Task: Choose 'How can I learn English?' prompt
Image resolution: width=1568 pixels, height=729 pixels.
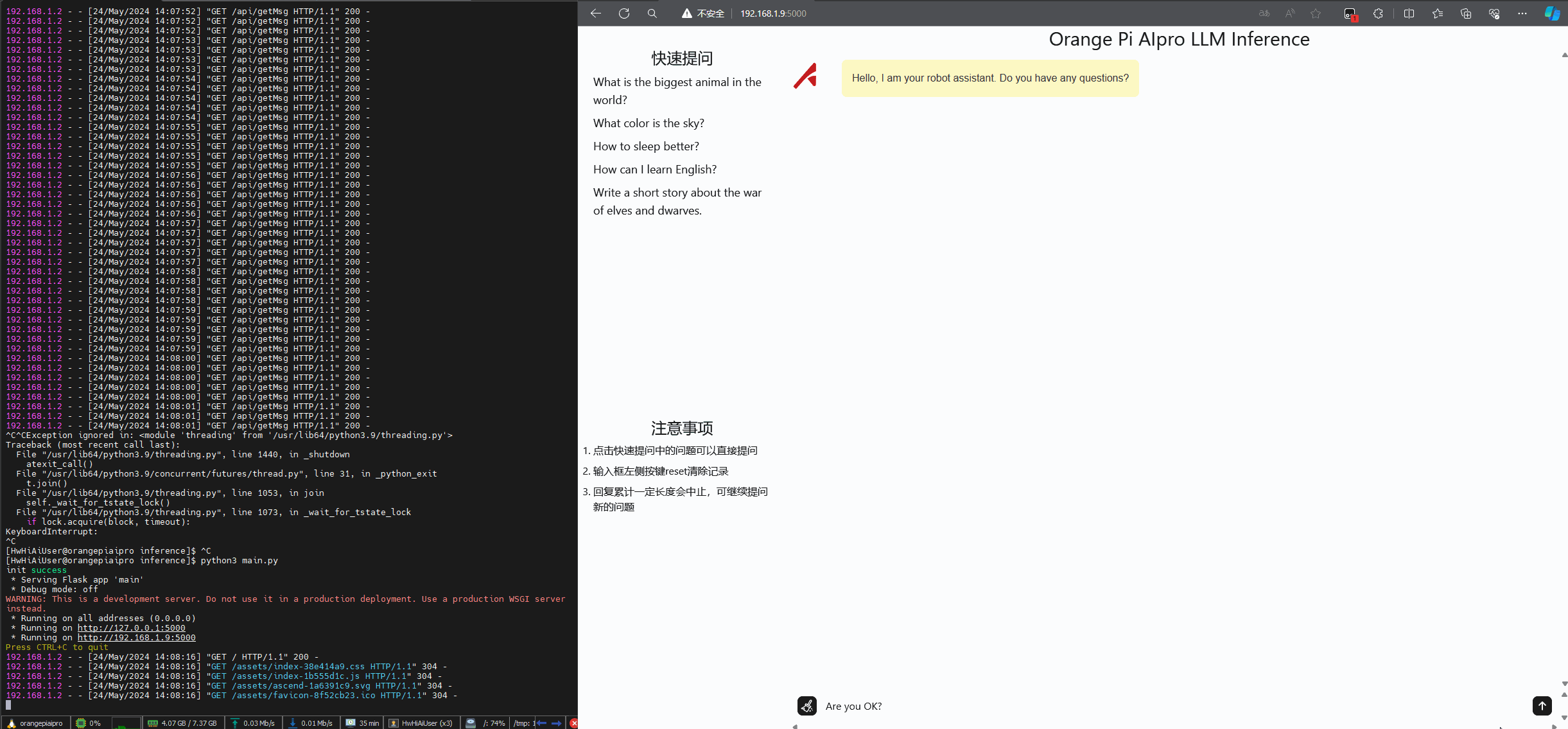Action: tap(654, 170)
